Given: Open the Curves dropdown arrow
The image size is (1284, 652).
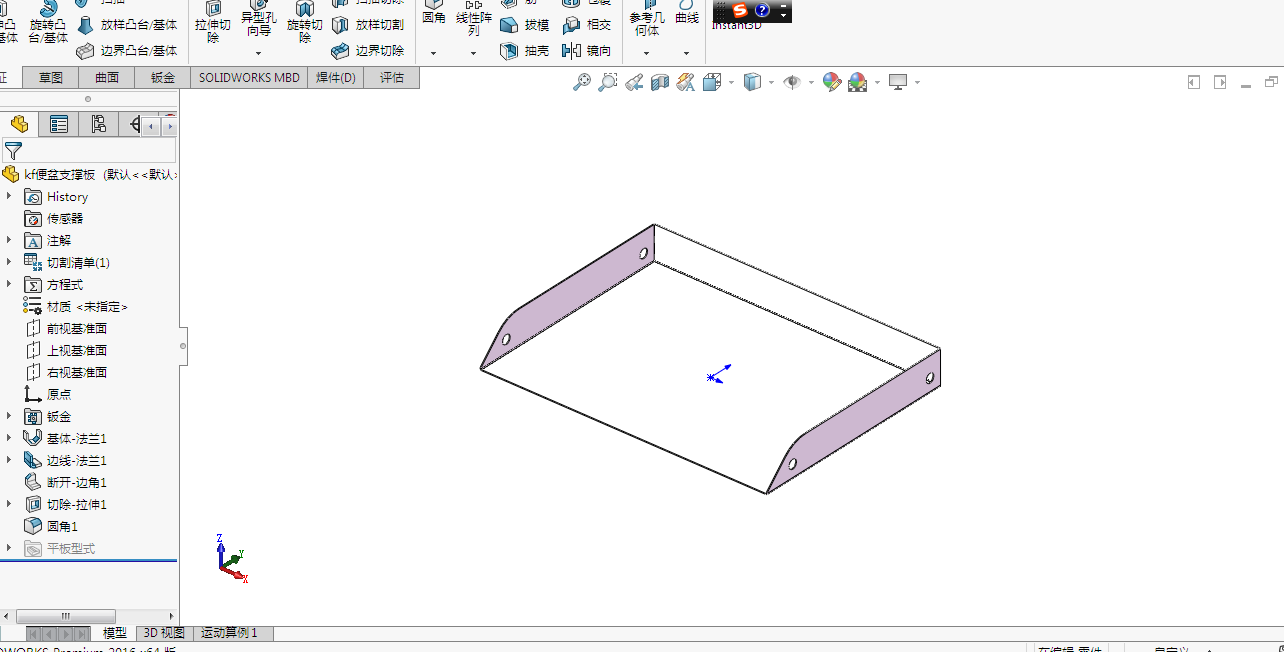Looking at the screenshot, I should coord(686,53).
